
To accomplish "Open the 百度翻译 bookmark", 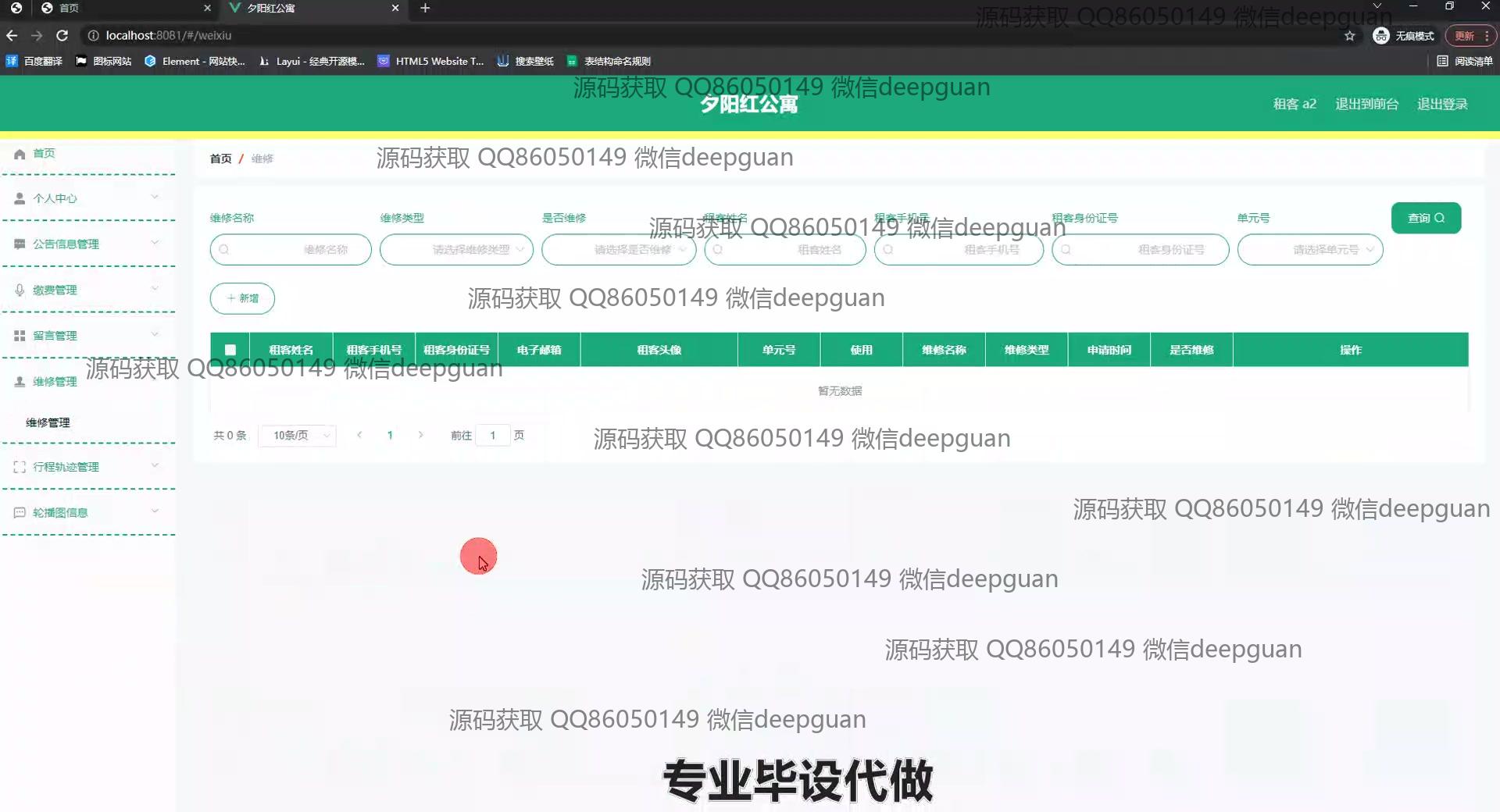I will pos(34,61).
